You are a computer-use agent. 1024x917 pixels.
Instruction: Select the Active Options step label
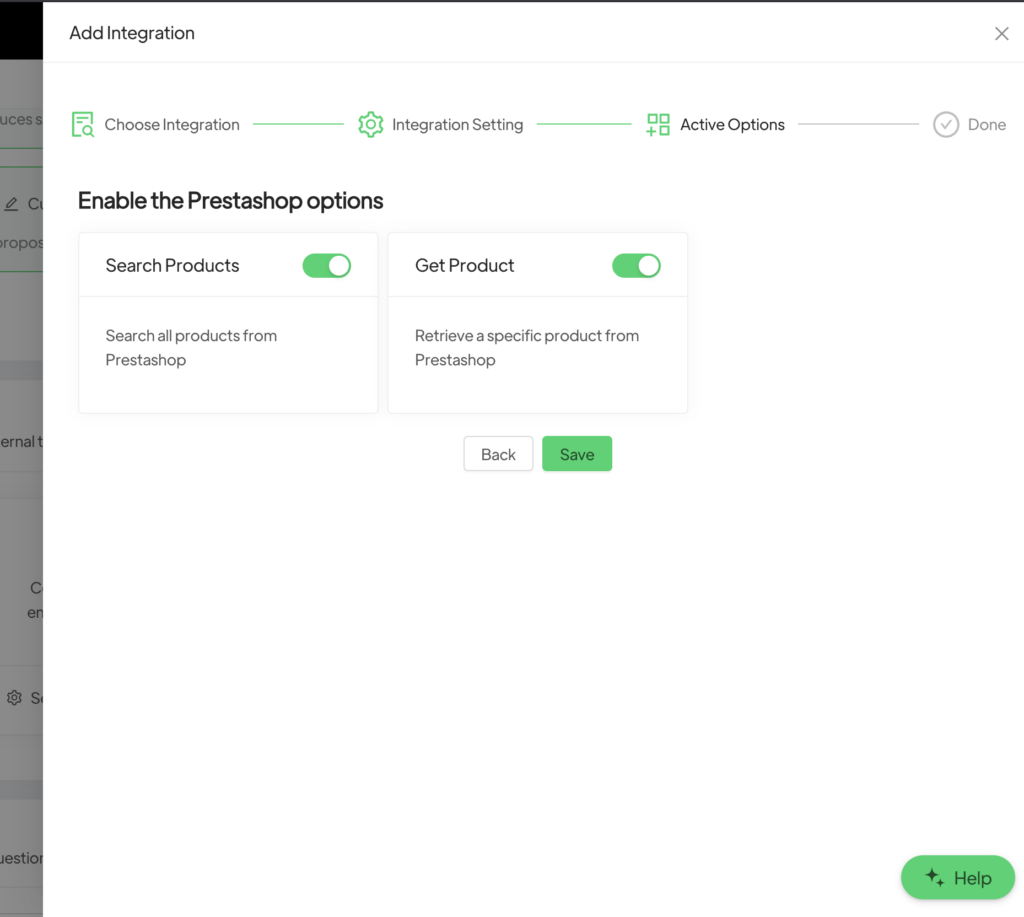[x=732, y=125]
